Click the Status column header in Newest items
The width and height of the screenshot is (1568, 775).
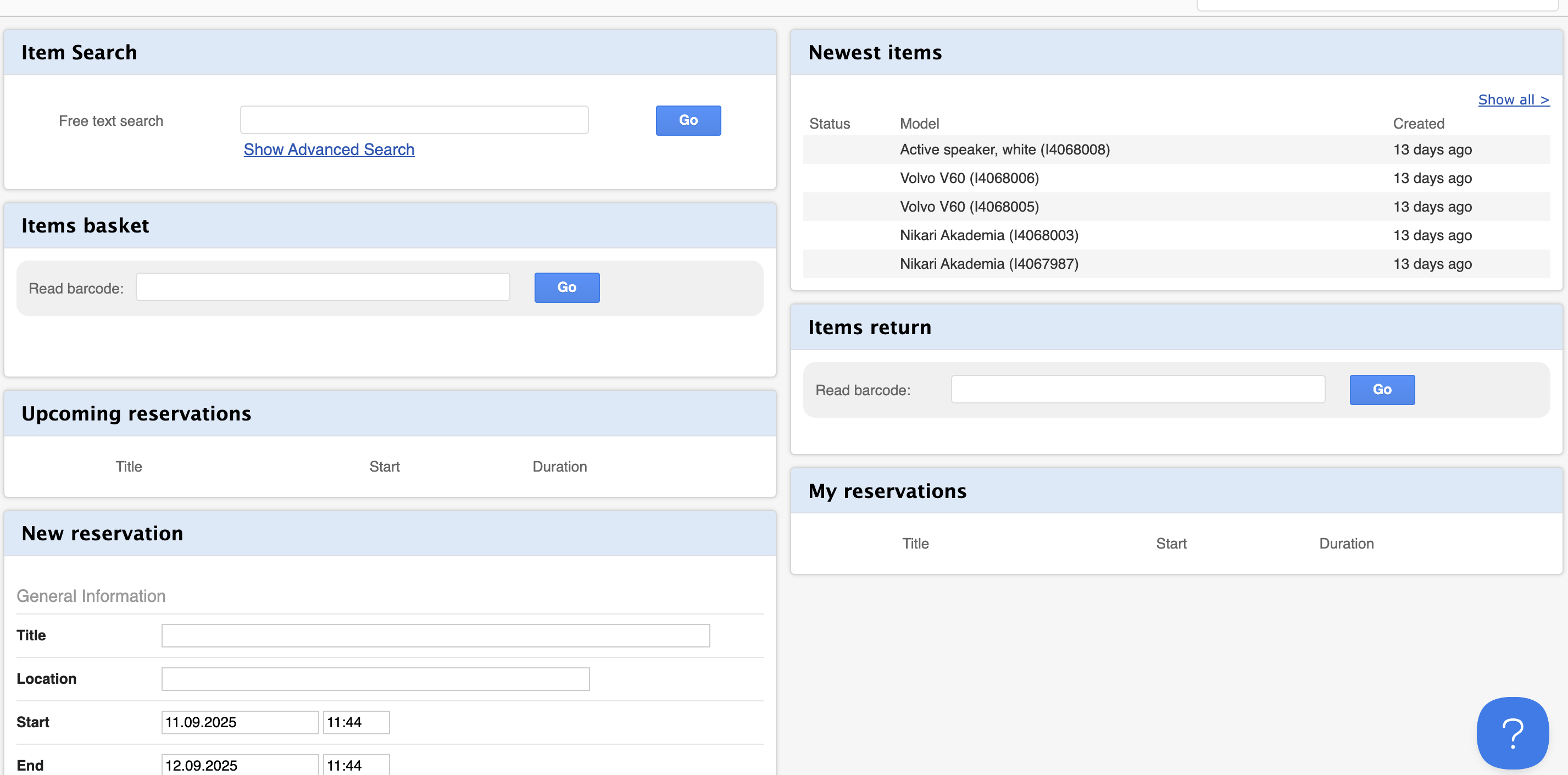pos(829,124)
